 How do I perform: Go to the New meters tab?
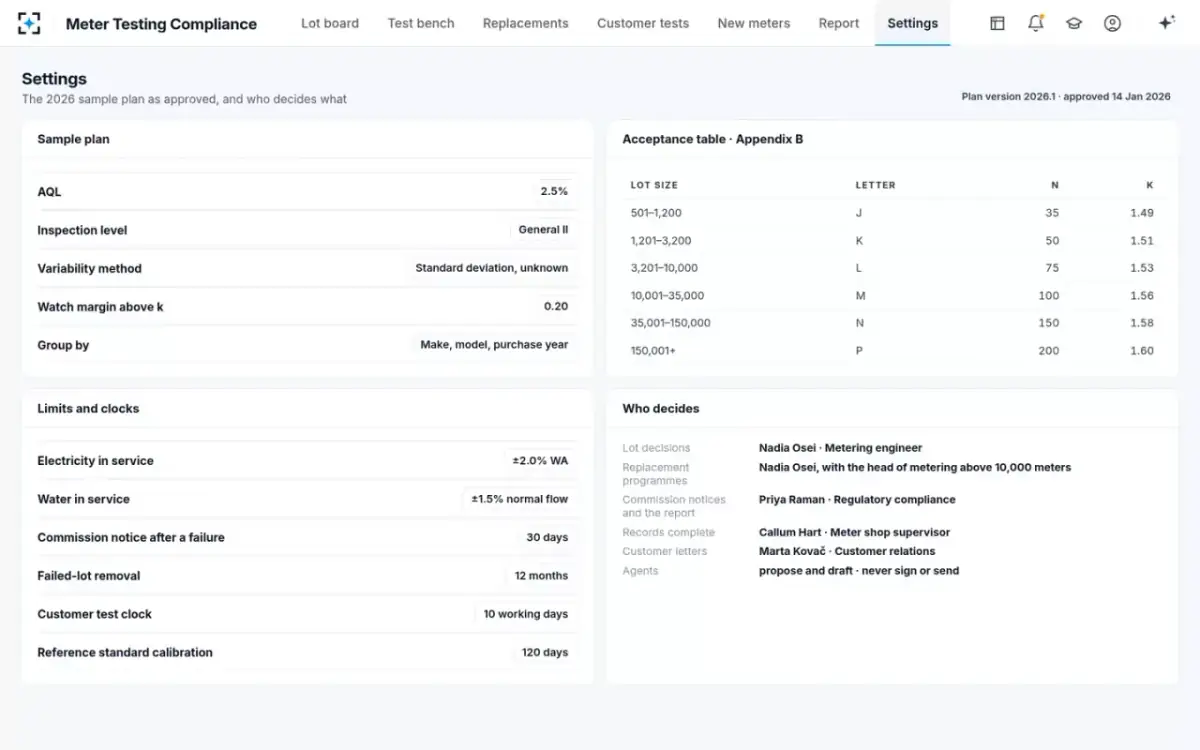pyautogui.click(x=754, y=23)
